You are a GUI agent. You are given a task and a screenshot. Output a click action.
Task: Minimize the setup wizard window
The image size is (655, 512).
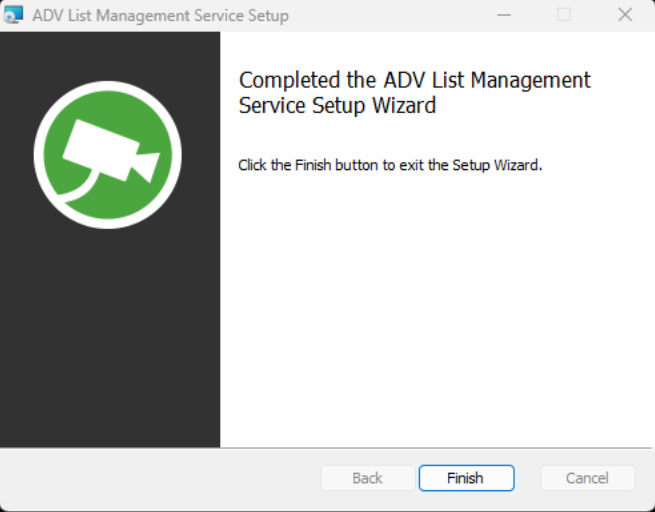pyautogui.click(x=502, y=15)
